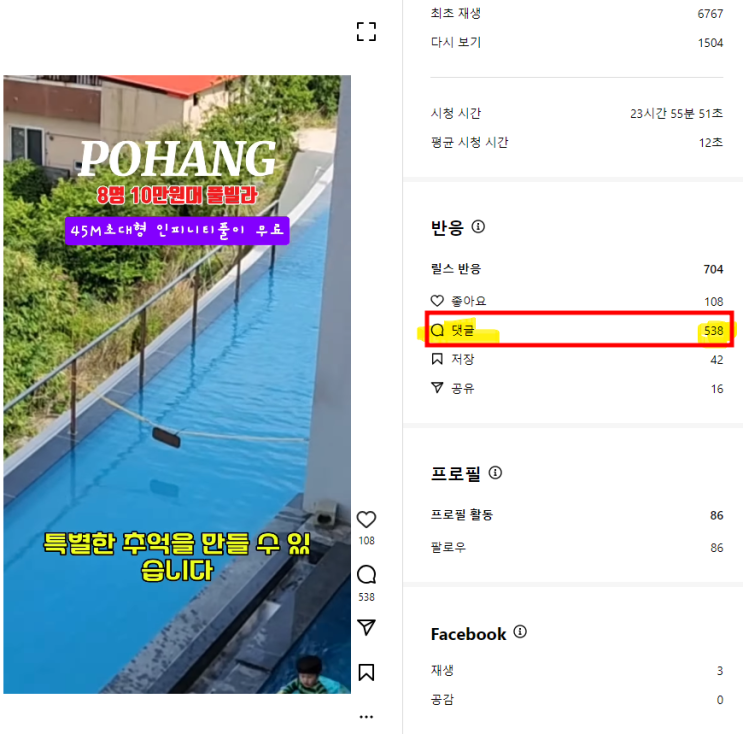Select the highlighted 댓글 row
The height and width of the screenshot is (734, 743).
(x=579, y=329)
